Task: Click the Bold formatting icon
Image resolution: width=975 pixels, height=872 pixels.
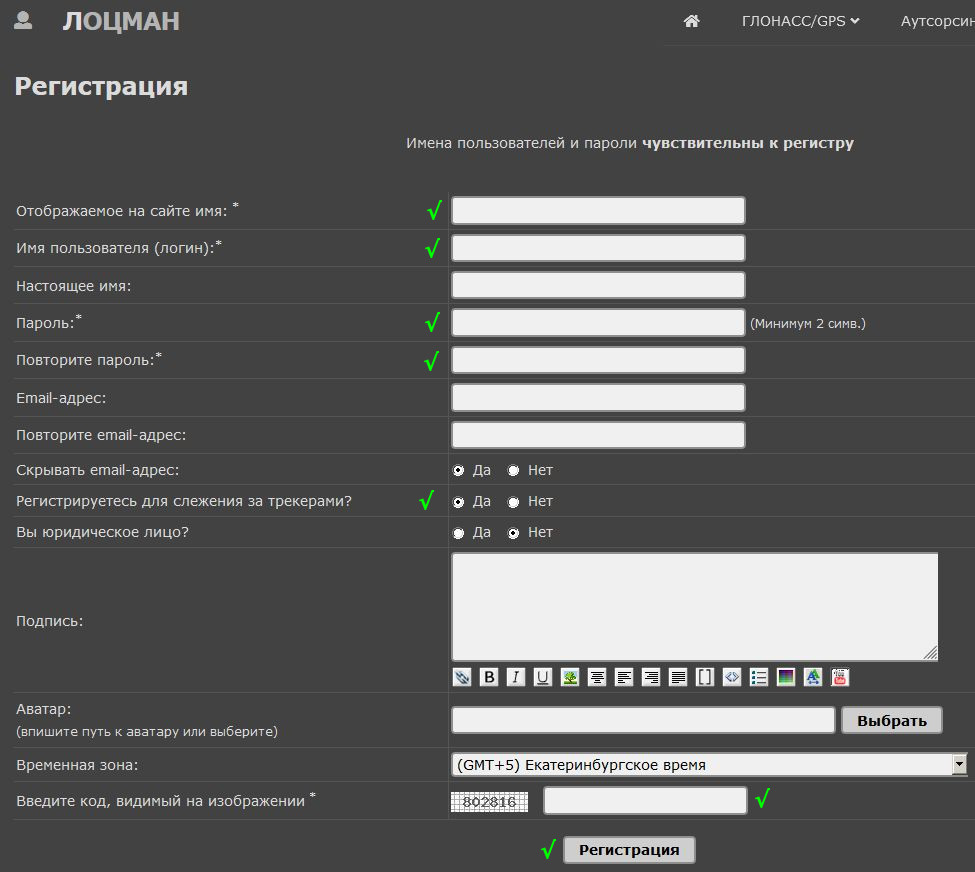Action: coord(489,677)
